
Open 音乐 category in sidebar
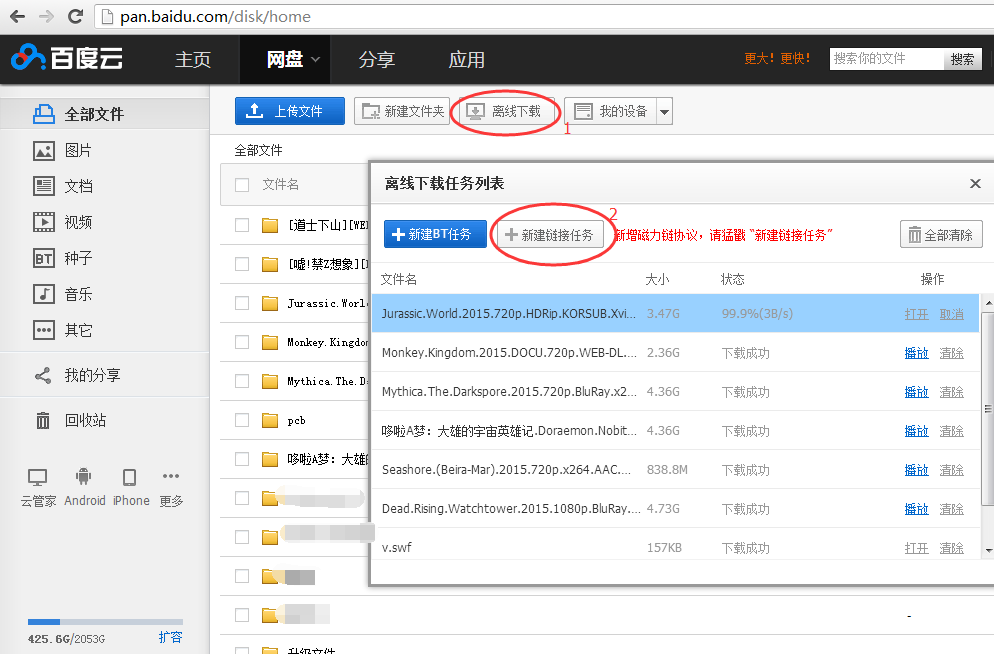62,294
